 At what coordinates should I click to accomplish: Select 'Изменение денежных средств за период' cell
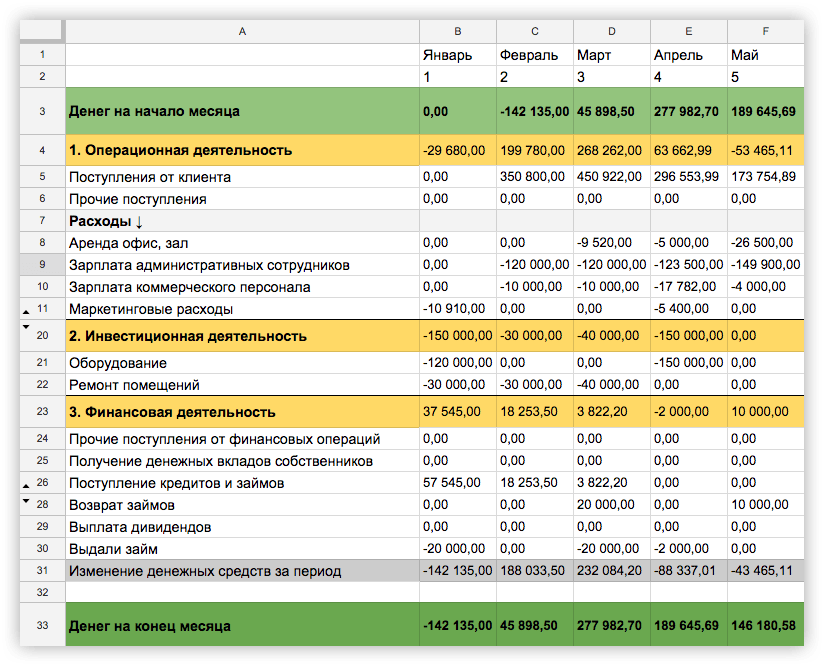pyautogui.click(x=242, y=571)
